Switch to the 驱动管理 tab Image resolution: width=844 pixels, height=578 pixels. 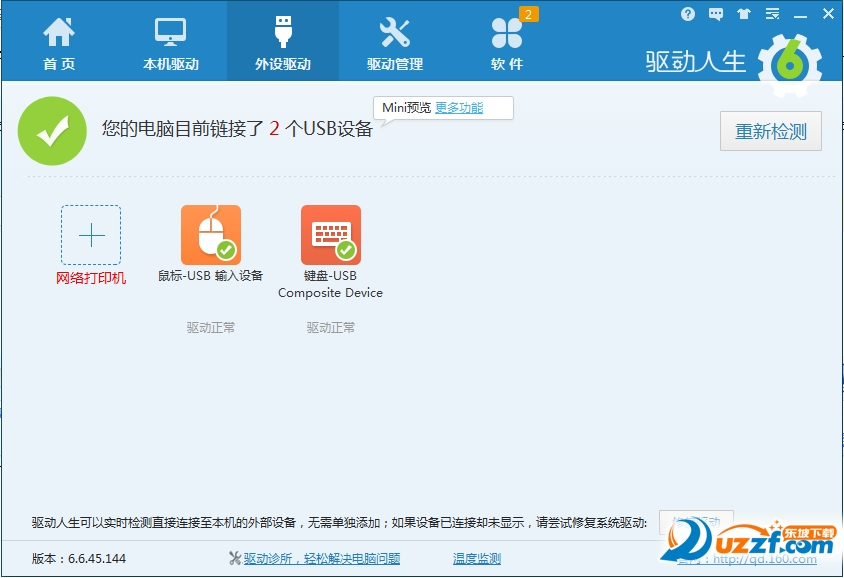396,45
